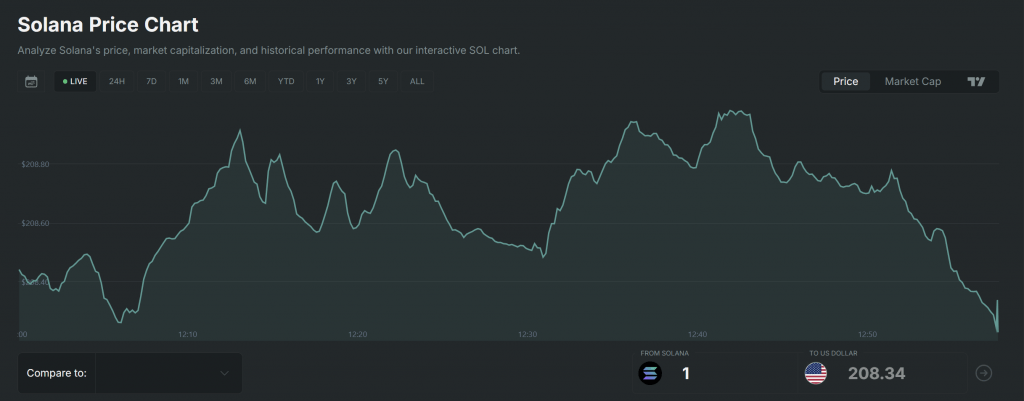Select the 24H time range

(117, 81)
